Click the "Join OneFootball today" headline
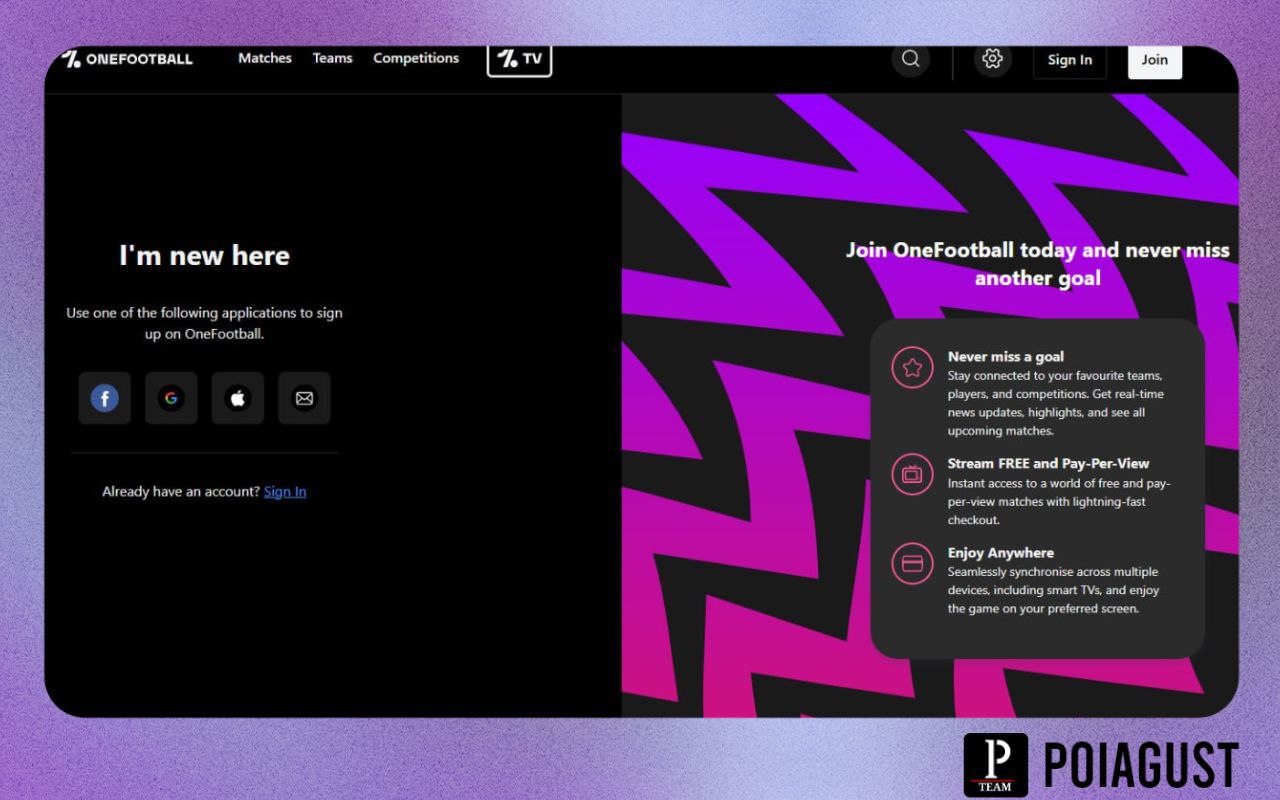The width and height of the screenshot is (1280, 800). (x=1038, y=263)
